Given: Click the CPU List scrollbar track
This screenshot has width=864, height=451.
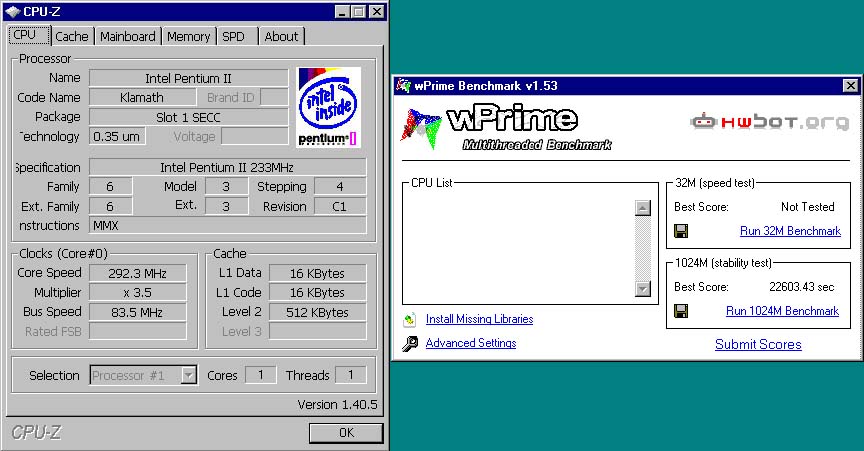Looking at the screenshot, I should tap(642, 248).
